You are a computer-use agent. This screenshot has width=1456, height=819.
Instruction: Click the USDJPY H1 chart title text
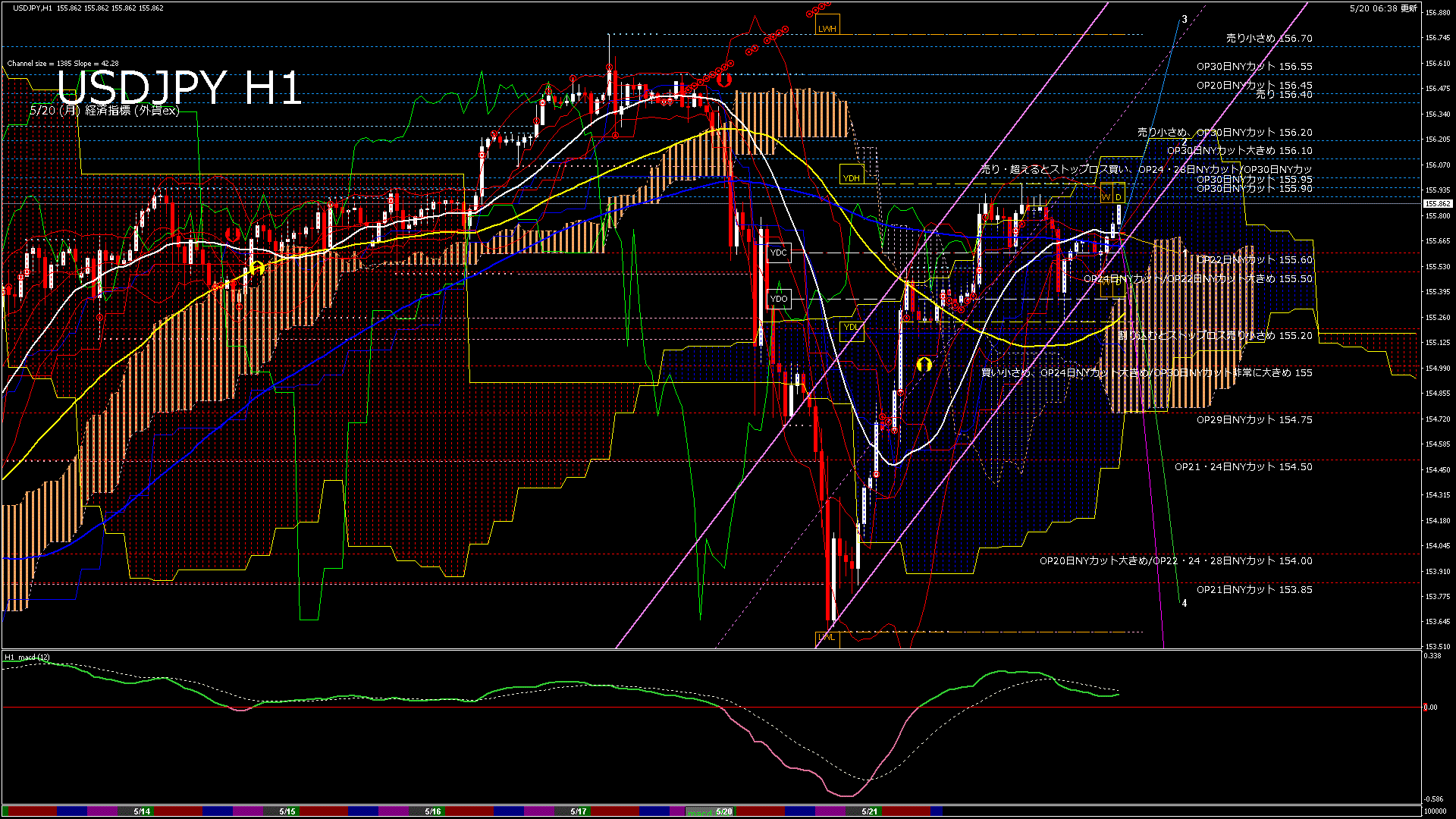pos(180,88)
